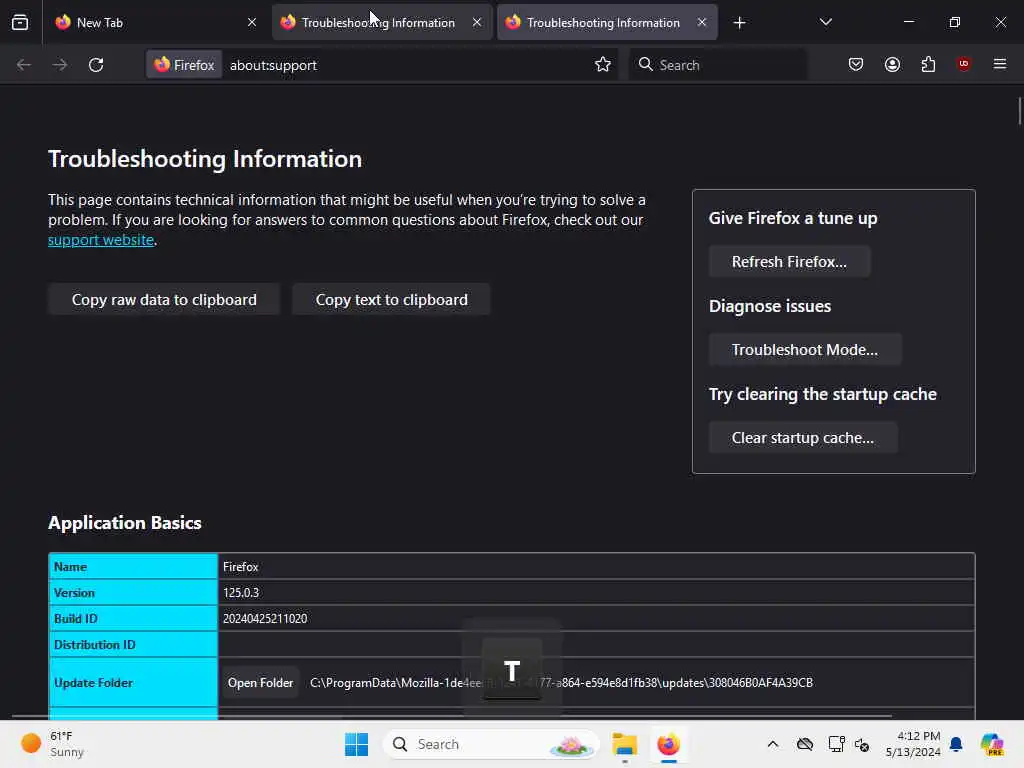This screenshot has width=1024, height=768.
Task: Click Copy raw data to clipboard
Action: [x=164, y=300]
